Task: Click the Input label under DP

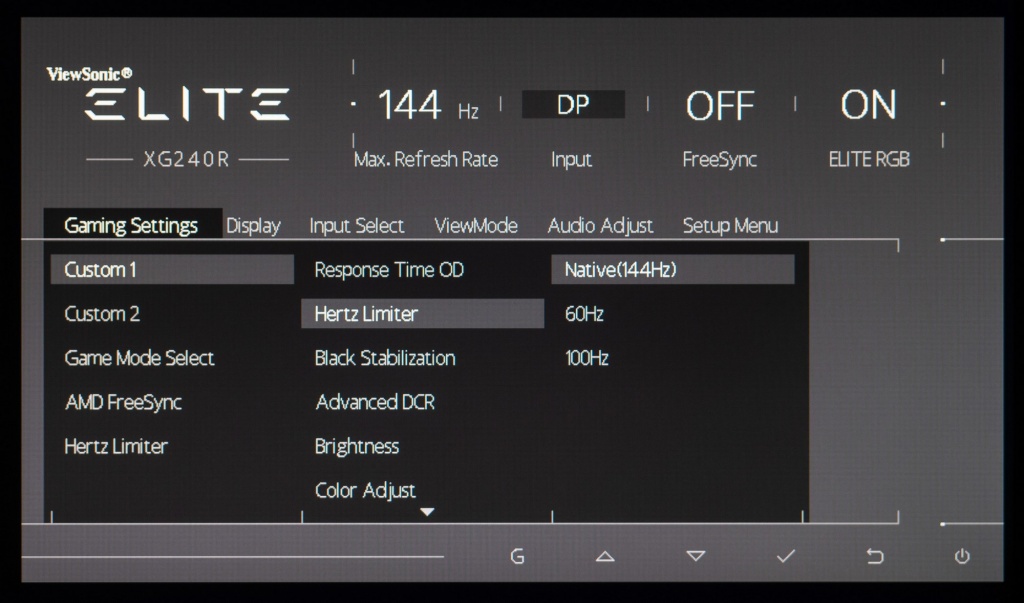Action: pyautogui.click(x=571, y=159)
